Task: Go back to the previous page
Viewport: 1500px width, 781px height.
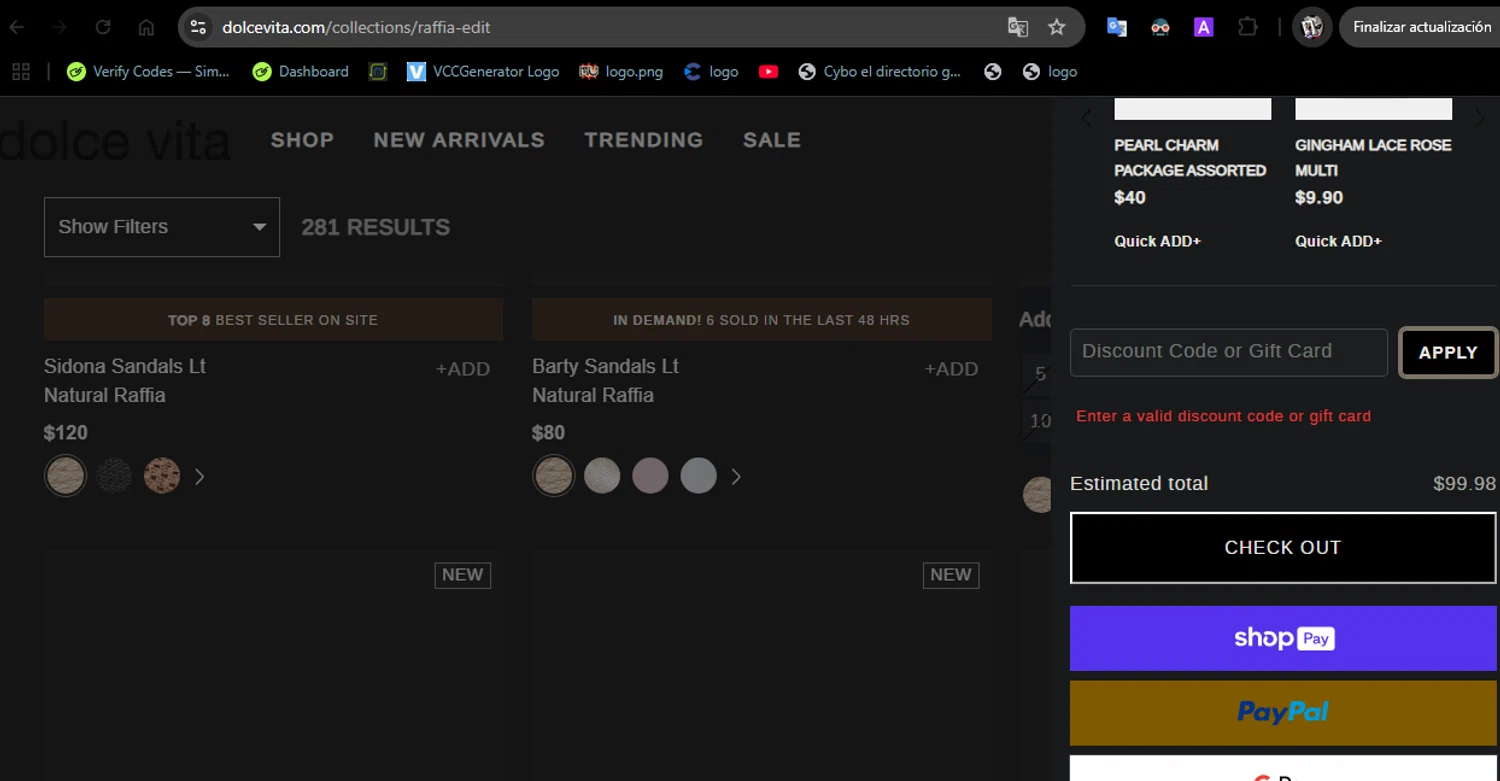Action: click(x=17, y=27)
